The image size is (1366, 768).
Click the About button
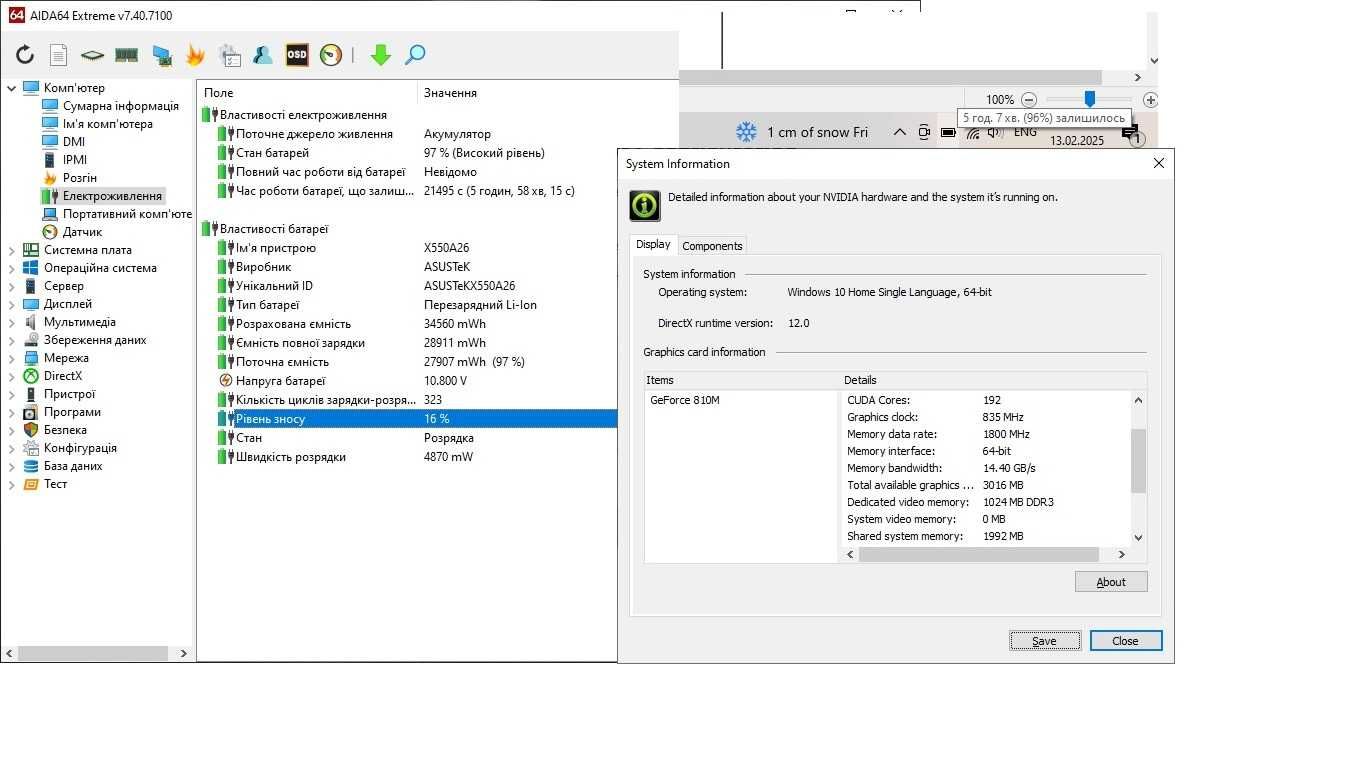pyautogui.click(x=1111, y=582)
